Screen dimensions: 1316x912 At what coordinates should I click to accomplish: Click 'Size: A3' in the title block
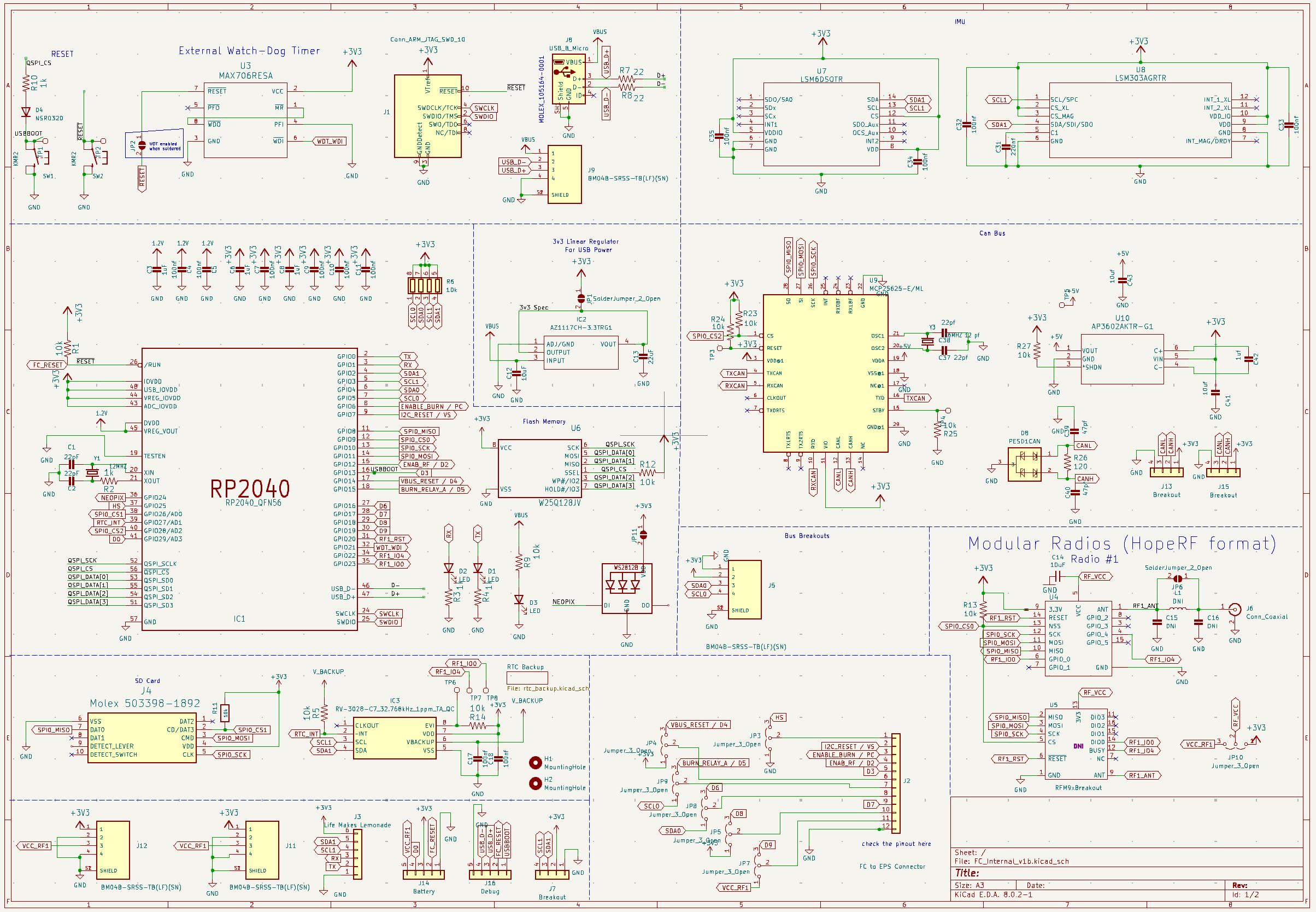pyautogui.click(x=970, y=886)
